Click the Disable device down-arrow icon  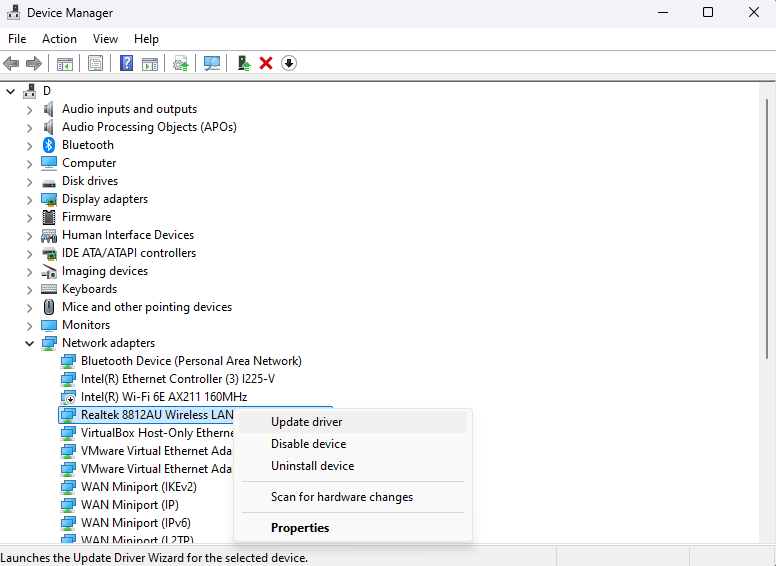tap(289, 63)
